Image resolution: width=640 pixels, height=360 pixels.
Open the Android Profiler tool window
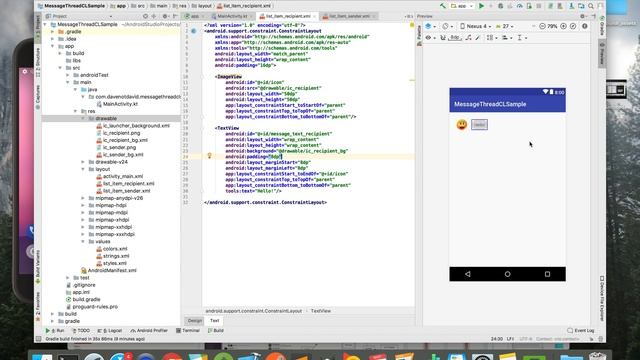149,330
